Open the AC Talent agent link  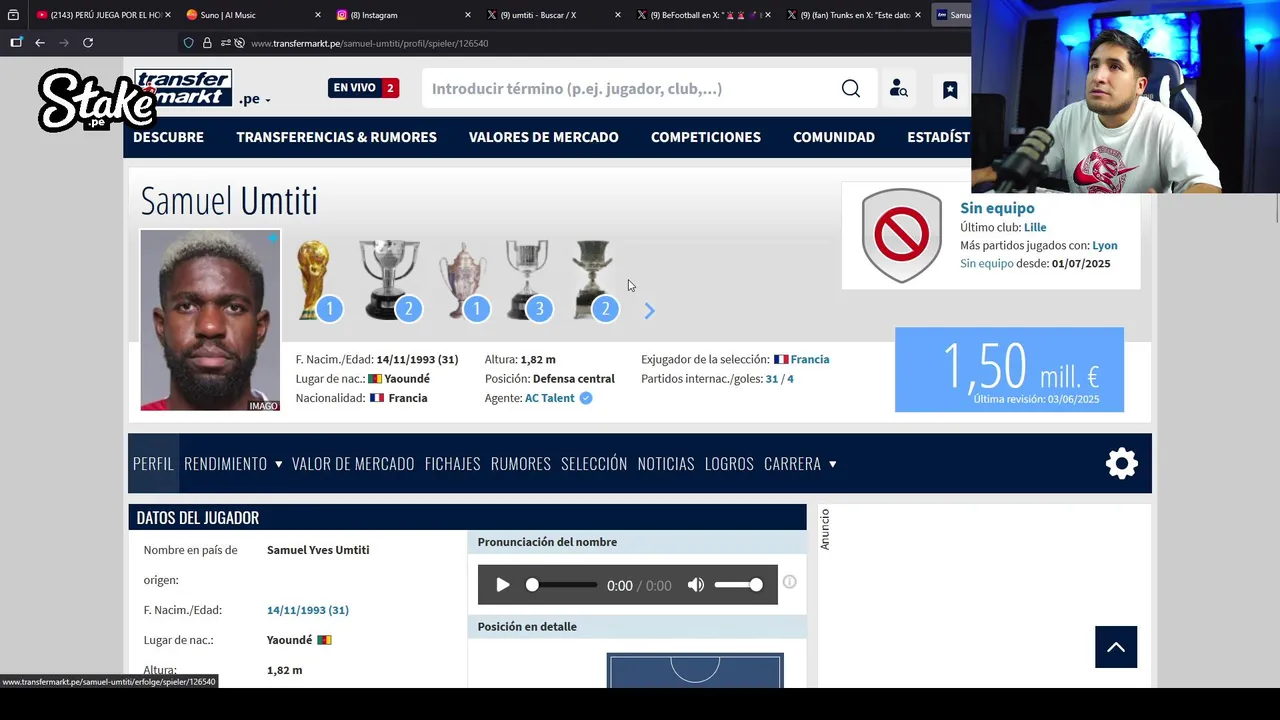(550, 398)
